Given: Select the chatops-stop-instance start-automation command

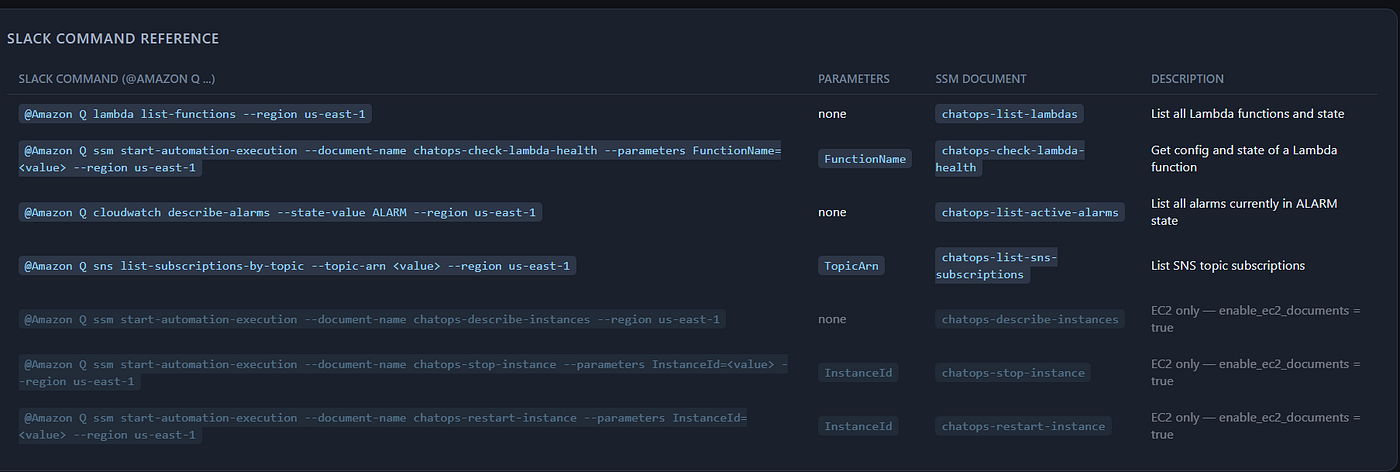Looking at the screenshot, I should [x=403, y=373].
